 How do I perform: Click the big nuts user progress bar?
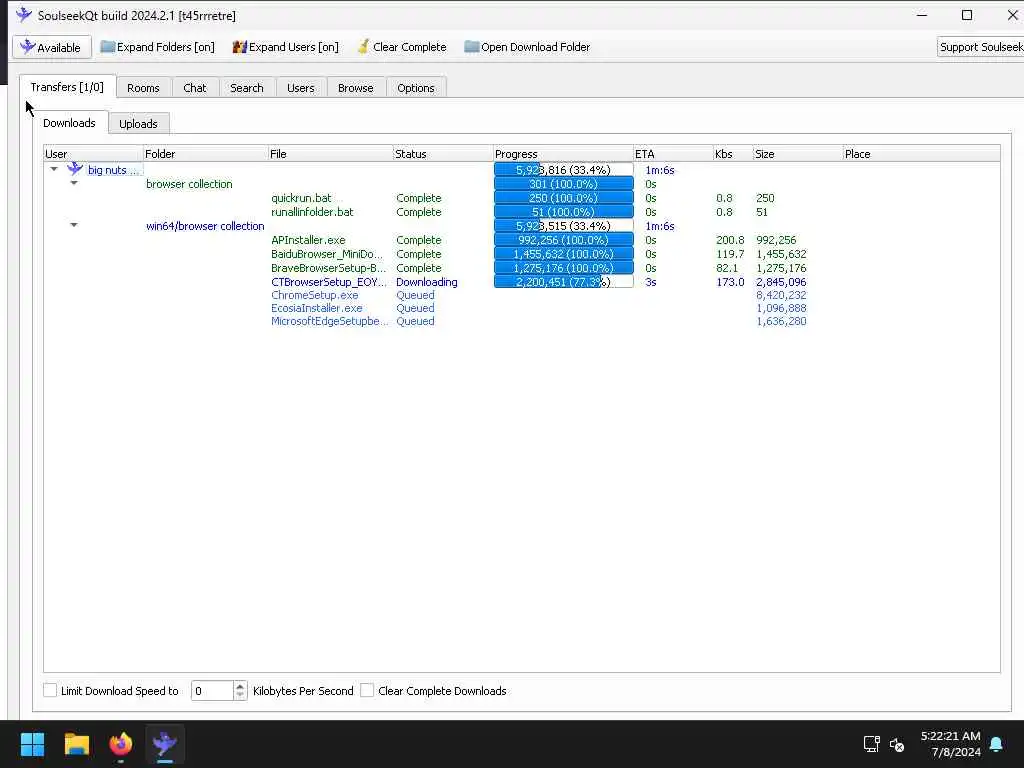564,169
